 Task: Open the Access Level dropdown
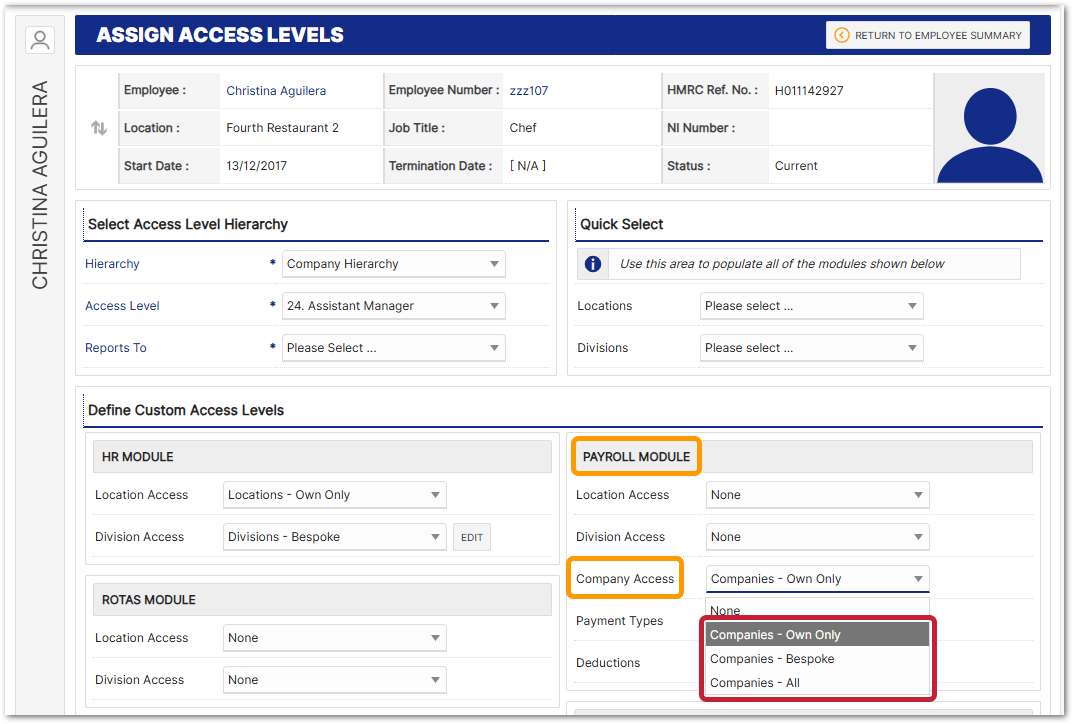click(394, 306)
